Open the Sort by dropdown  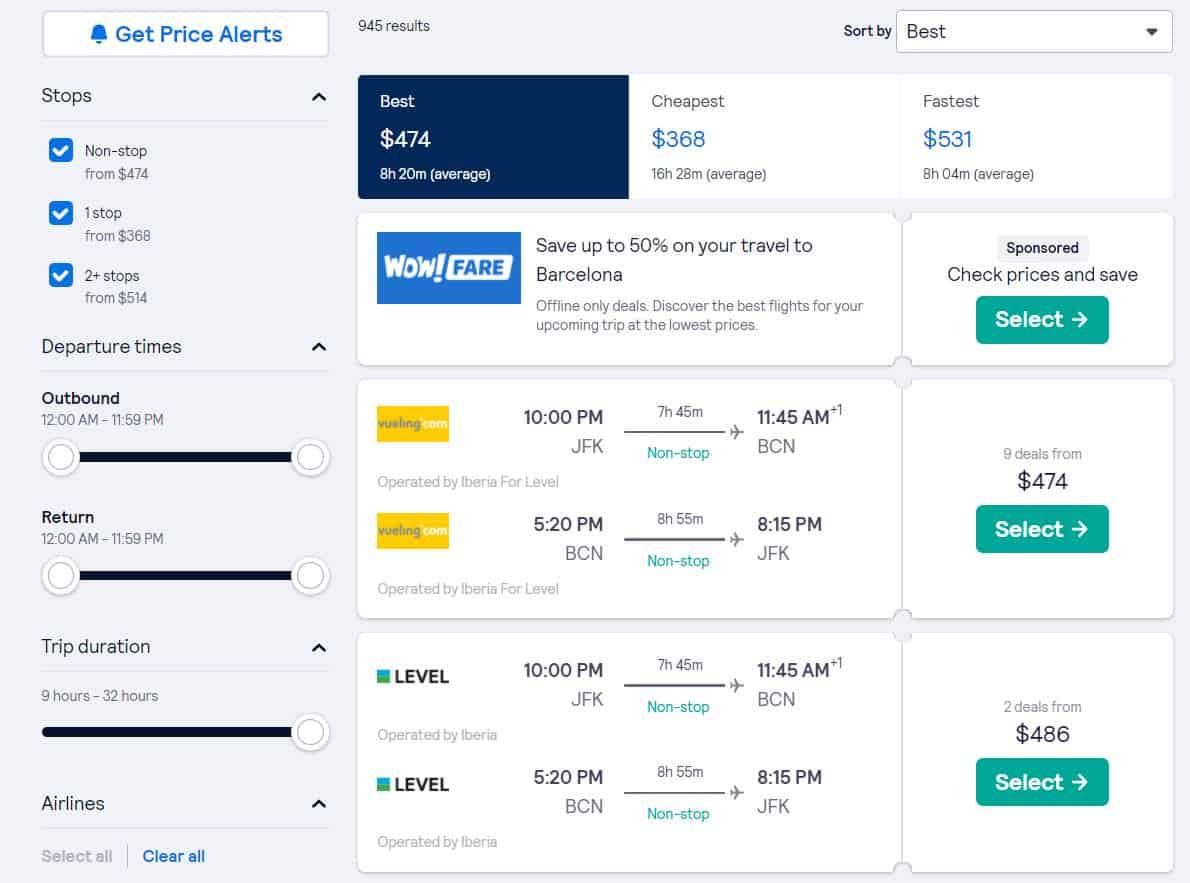(1034, 31)
